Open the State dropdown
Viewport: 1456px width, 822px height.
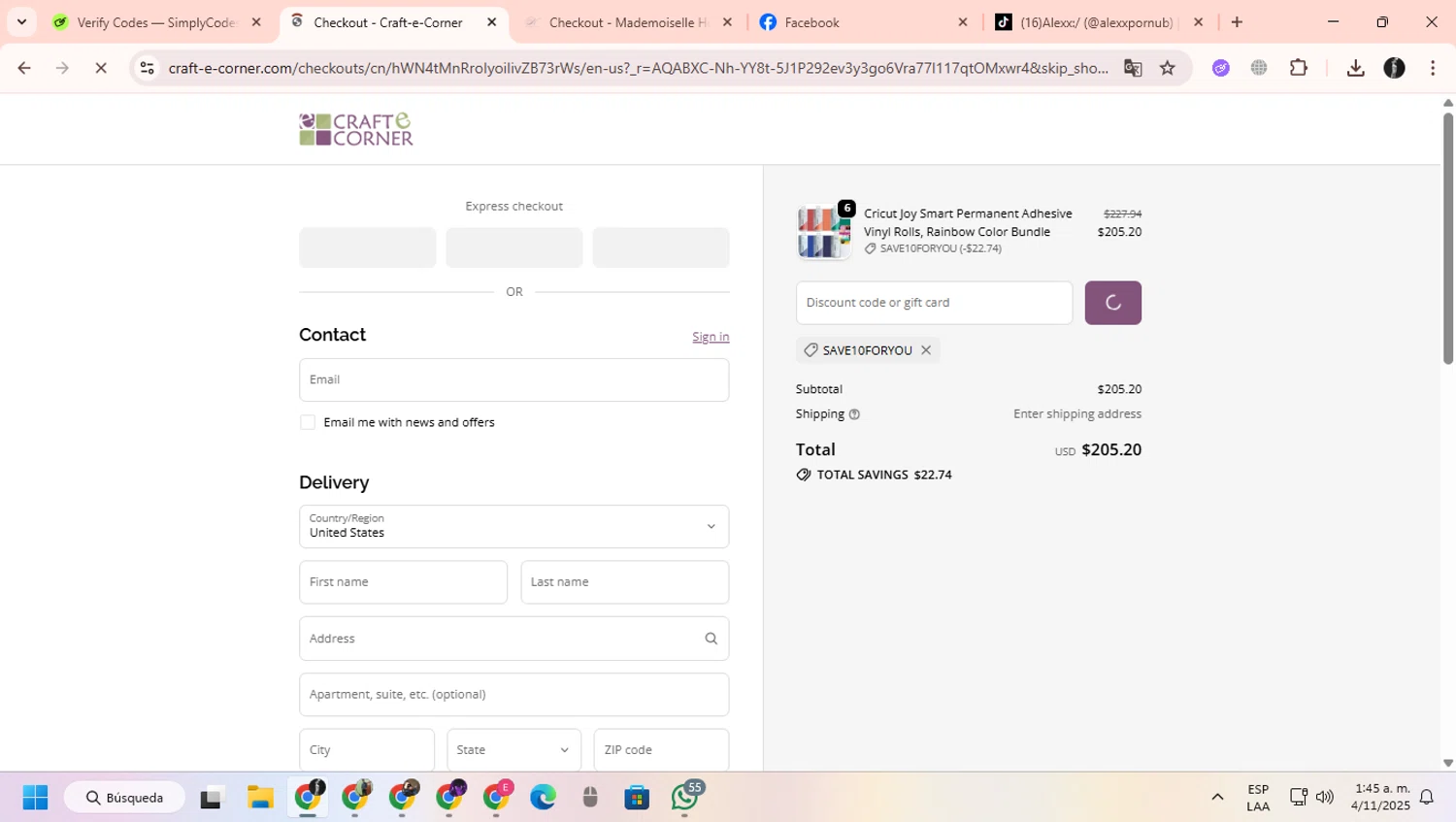pyautogui.click(x=513, y=750)
